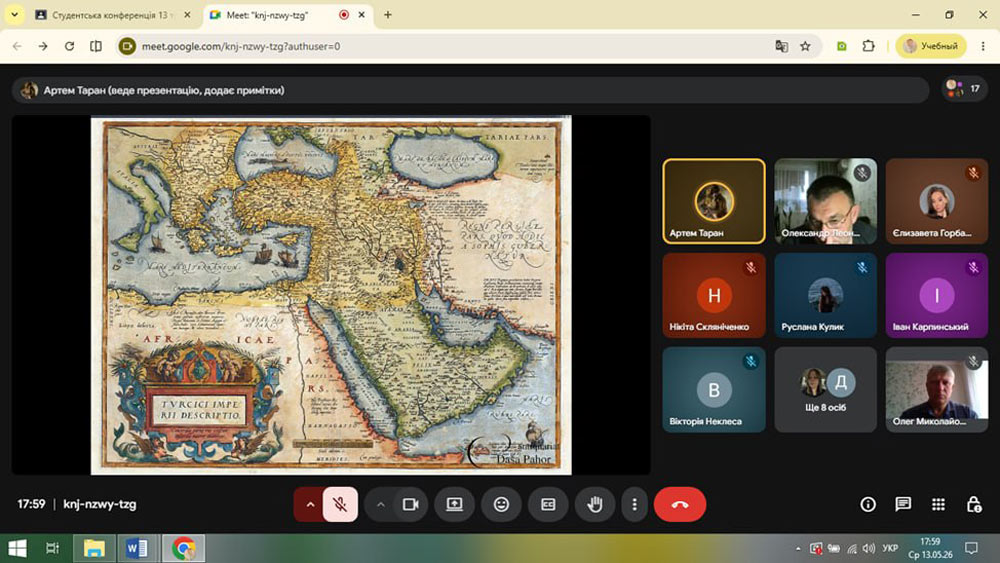Select Вікторія Неклеса participant tile
Image resolution: width=1000 pixels, height=563 pixels.
coord(714,390)
